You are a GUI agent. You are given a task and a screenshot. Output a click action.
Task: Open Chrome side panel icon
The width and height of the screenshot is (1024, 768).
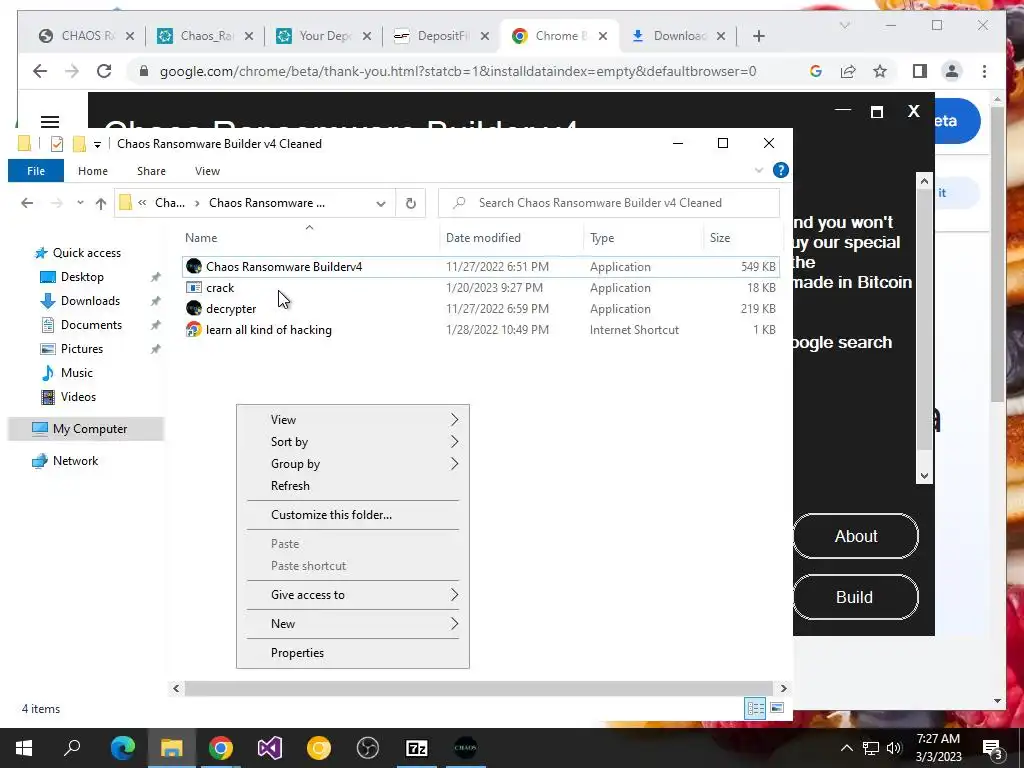[x=920, y=71]
